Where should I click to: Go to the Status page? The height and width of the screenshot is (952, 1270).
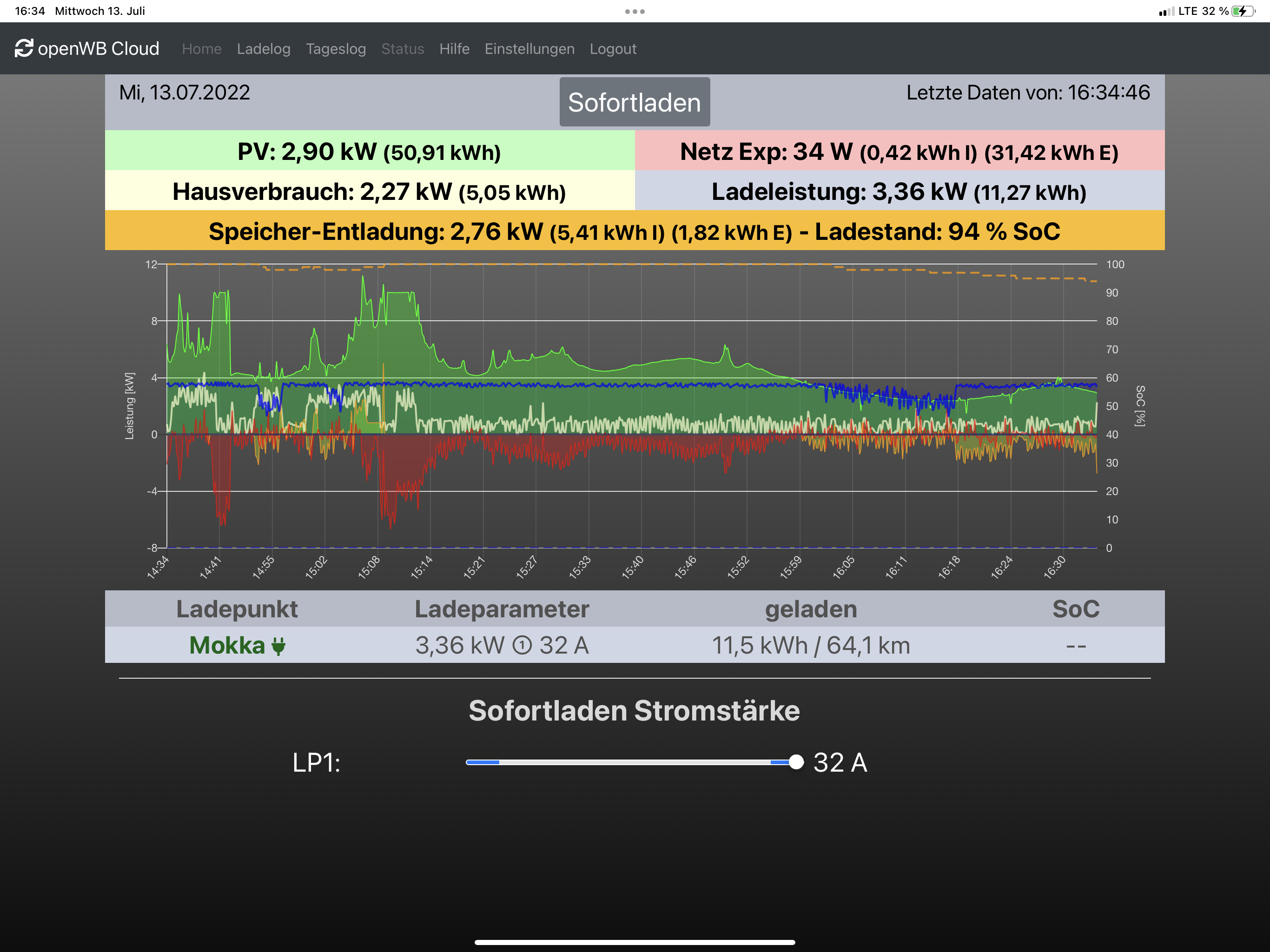click(403, 49)
